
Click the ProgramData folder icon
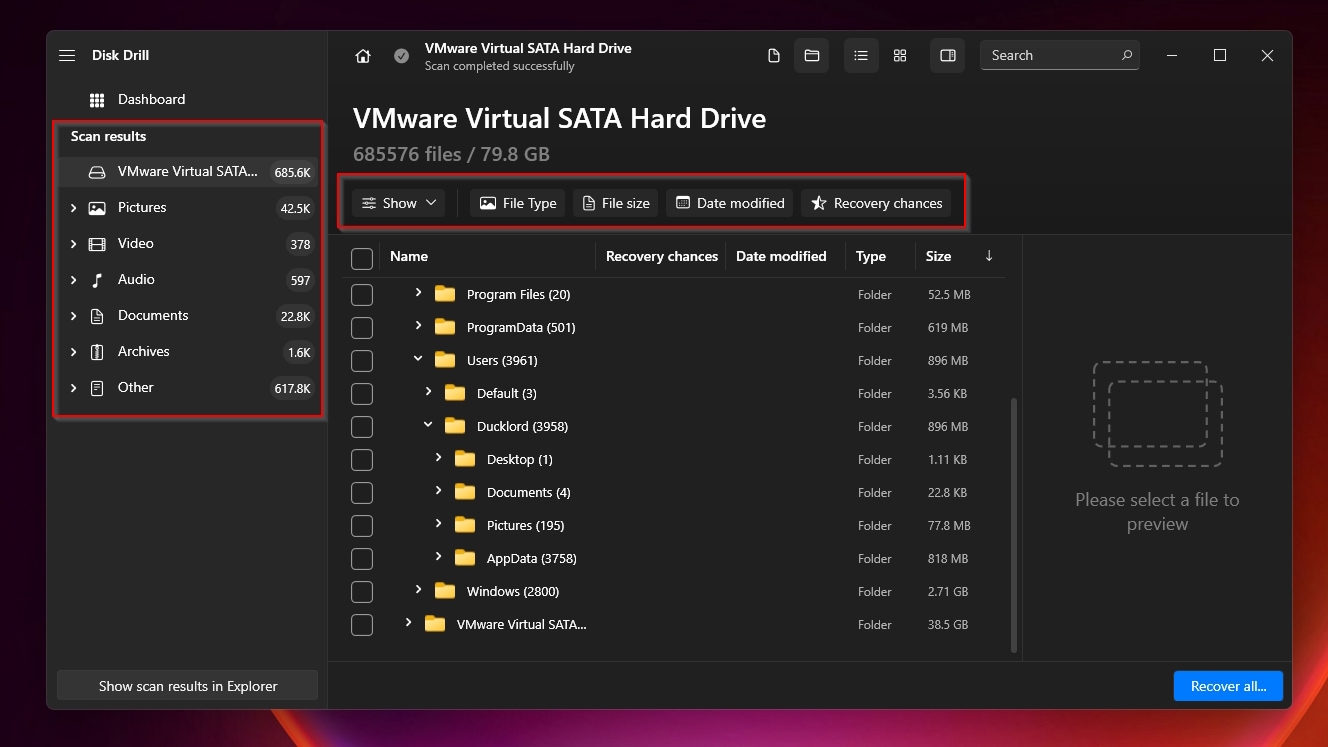(445, 327)
